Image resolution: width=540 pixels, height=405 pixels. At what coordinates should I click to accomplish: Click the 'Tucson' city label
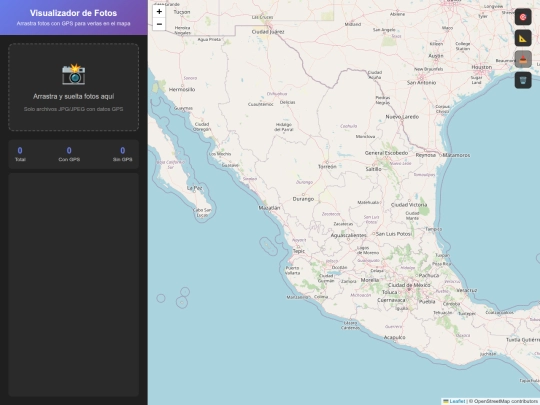coord(182,12)
